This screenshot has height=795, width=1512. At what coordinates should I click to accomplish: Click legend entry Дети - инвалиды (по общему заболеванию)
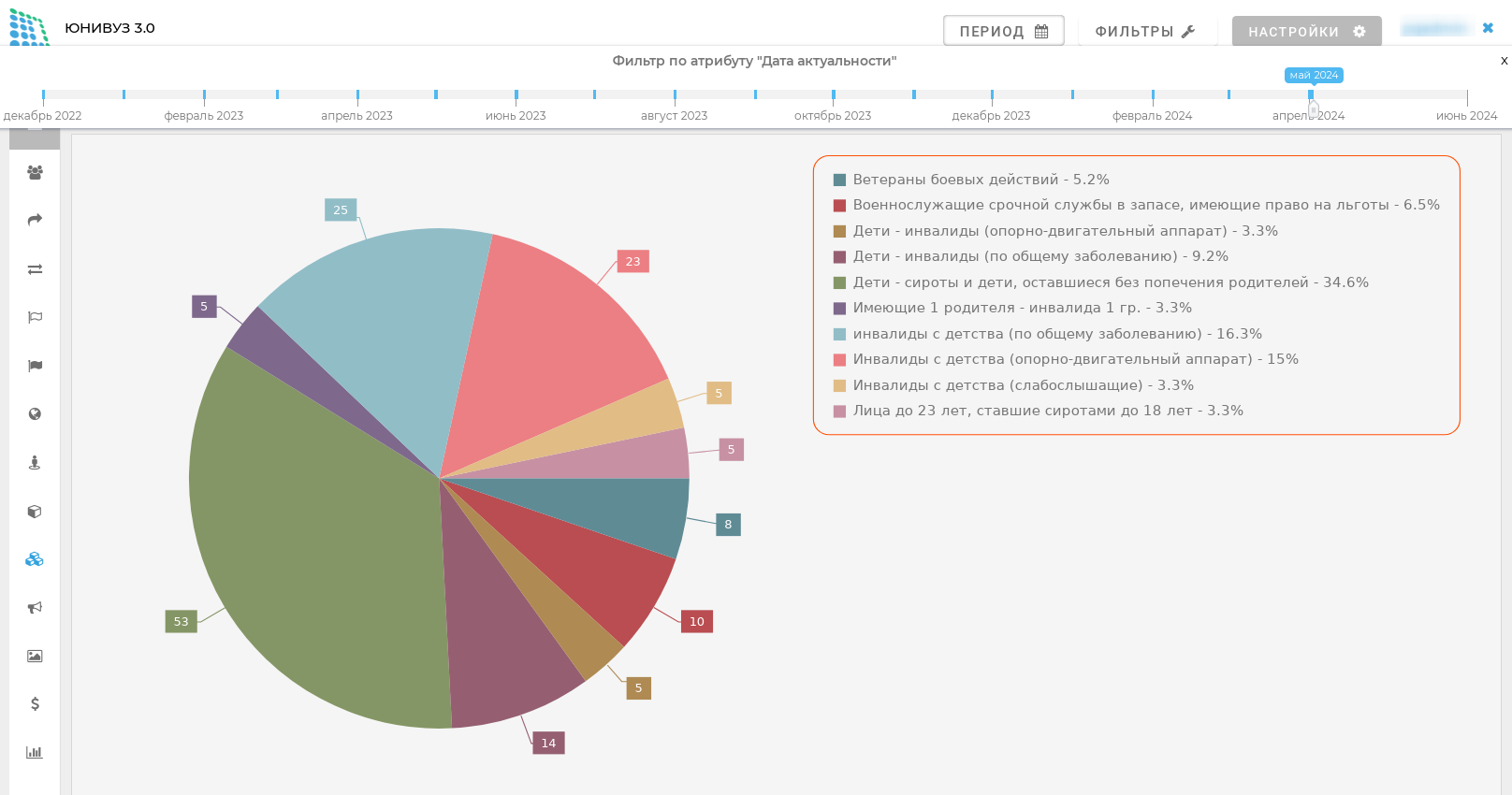pos(1031,256)
